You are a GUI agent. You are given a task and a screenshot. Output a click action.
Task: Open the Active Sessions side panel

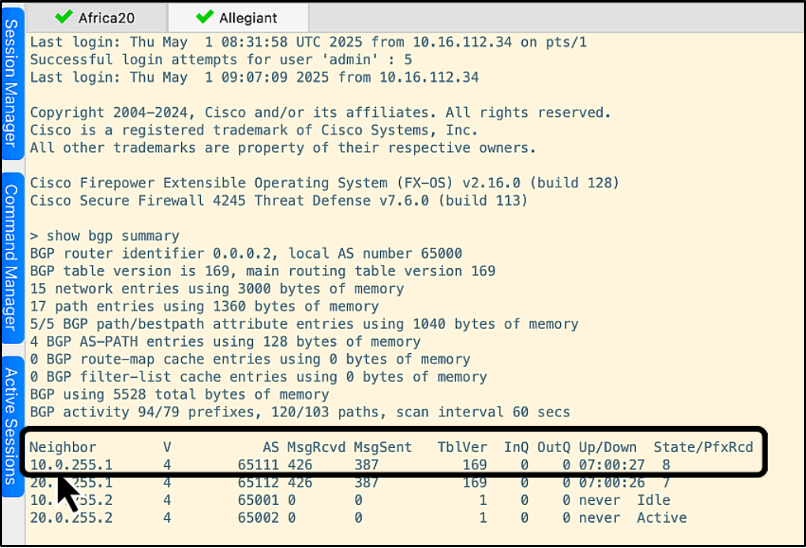pyautogui.click(x=12, y=427)
